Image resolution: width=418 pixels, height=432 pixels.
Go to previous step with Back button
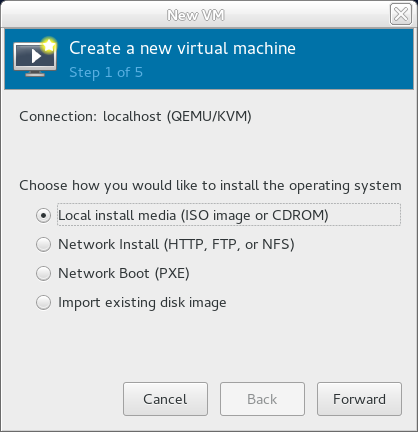(262, 399)
